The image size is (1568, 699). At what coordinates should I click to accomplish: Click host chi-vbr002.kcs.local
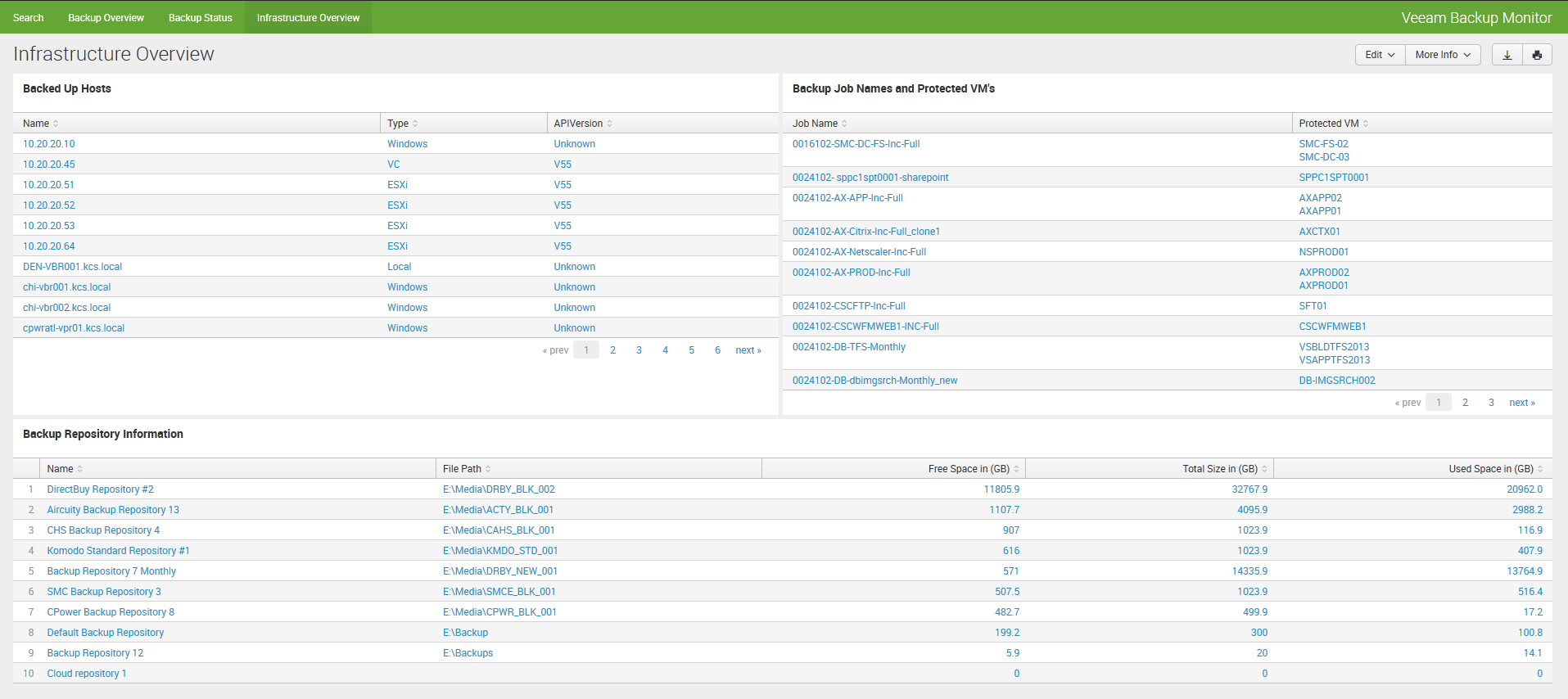click(67, 308)
